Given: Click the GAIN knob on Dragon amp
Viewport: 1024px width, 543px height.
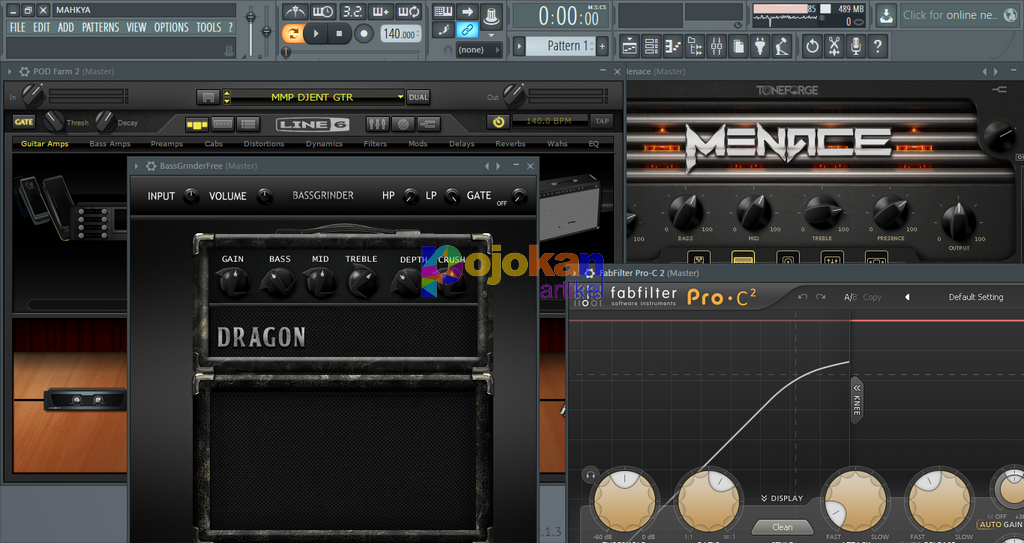Looking at the screenshot, I should [x=232, y=282].
